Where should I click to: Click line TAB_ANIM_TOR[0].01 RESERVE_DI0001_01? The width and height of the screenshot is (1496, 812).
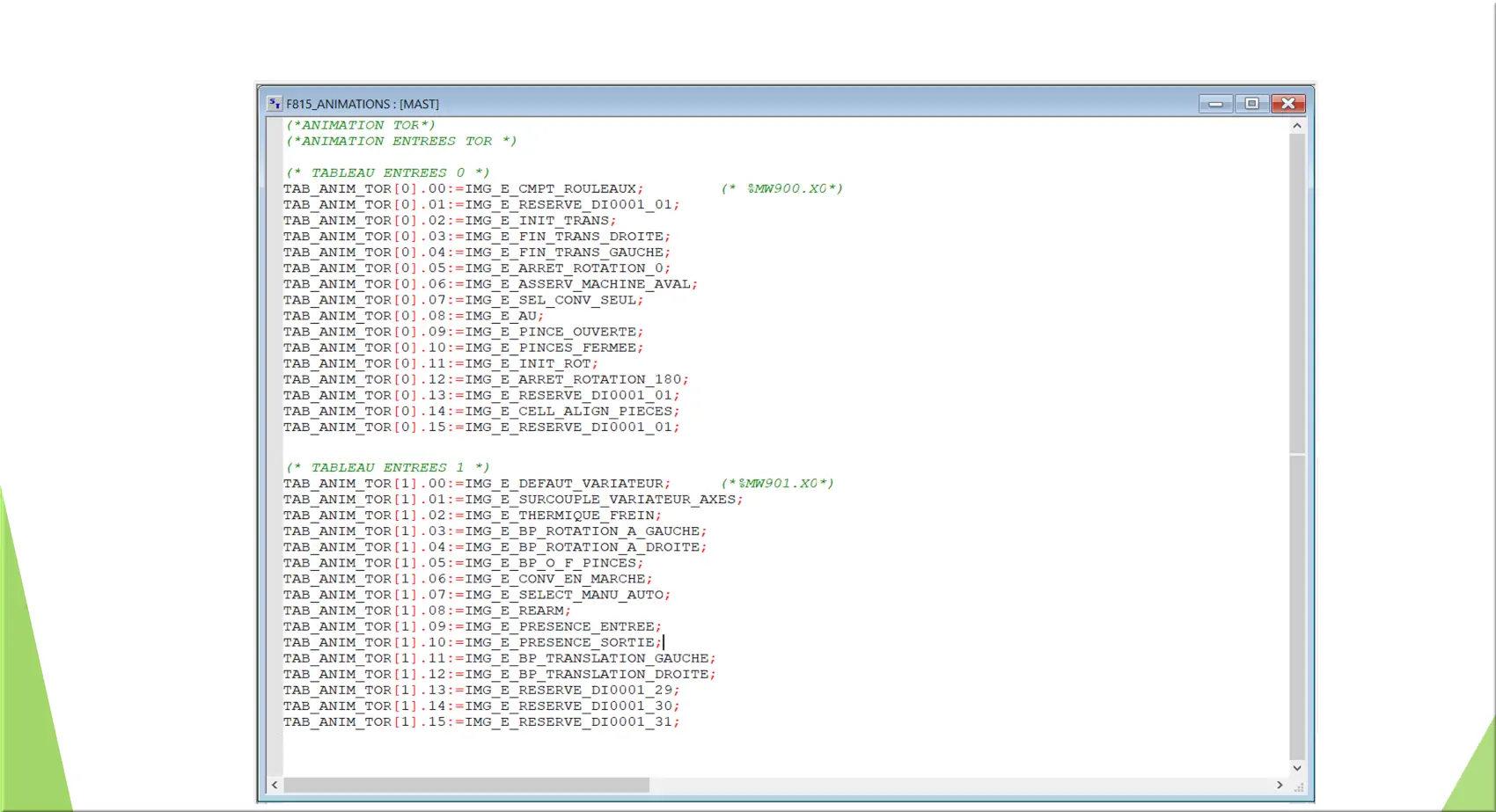pyautogui.click(x=481, y=205)
